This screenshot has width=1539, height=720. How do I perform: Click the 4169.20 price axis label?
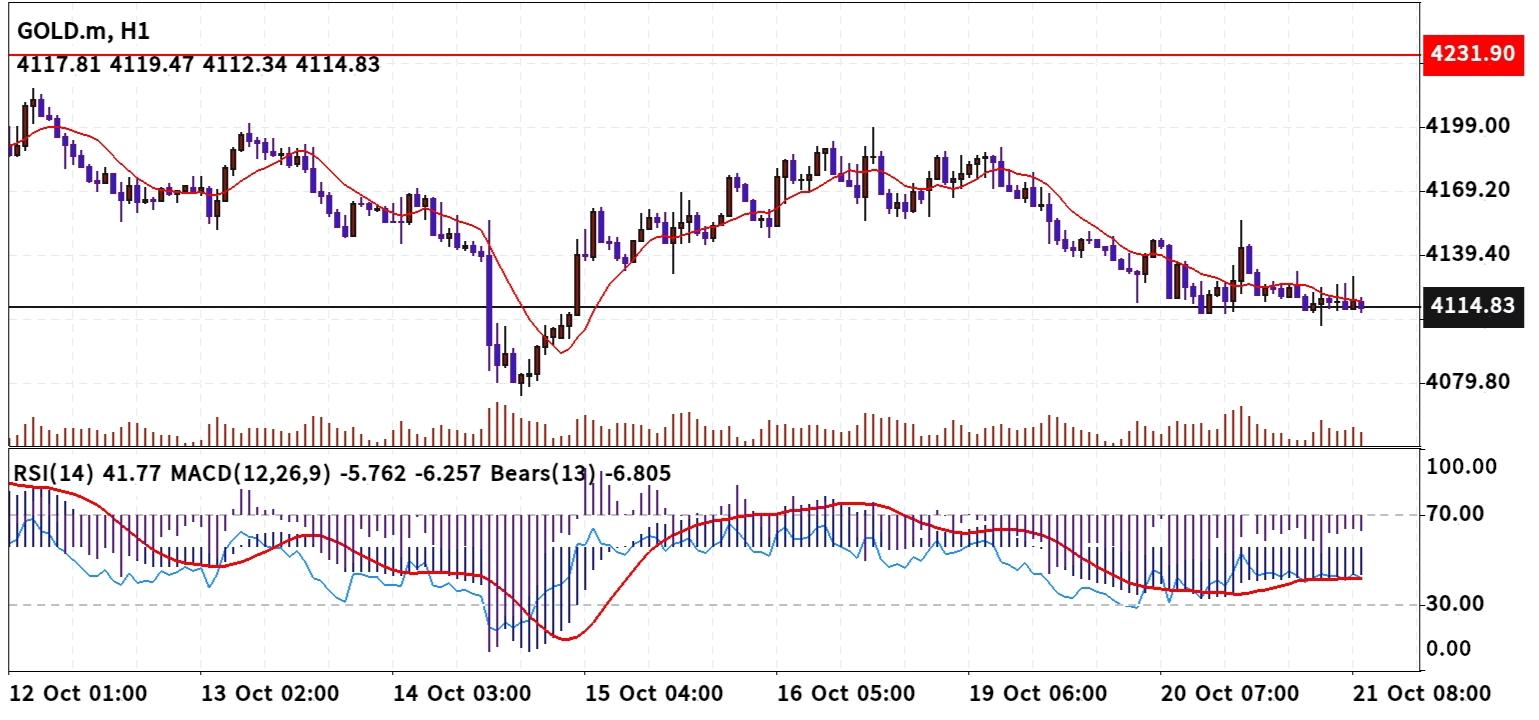click(x=1470, y=189)
